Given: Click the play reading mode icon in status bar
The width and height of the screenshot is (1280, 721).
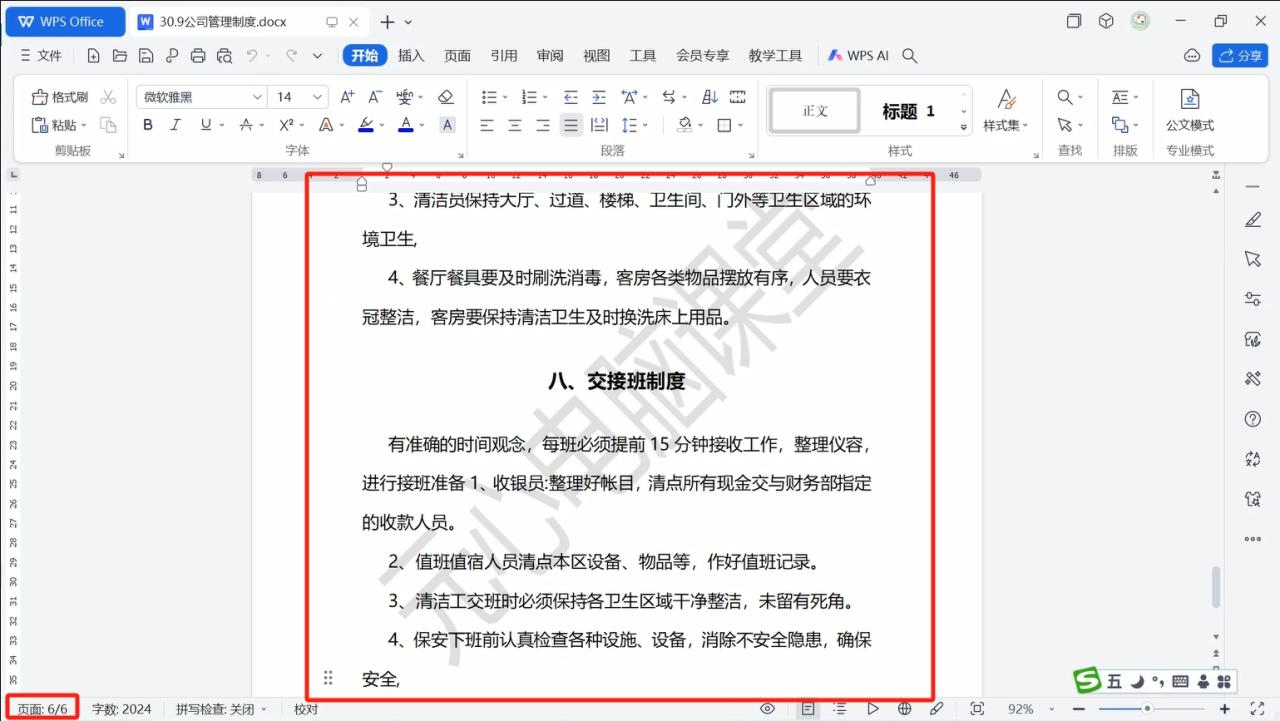Looking at the screenshot, I should [872, 709].
